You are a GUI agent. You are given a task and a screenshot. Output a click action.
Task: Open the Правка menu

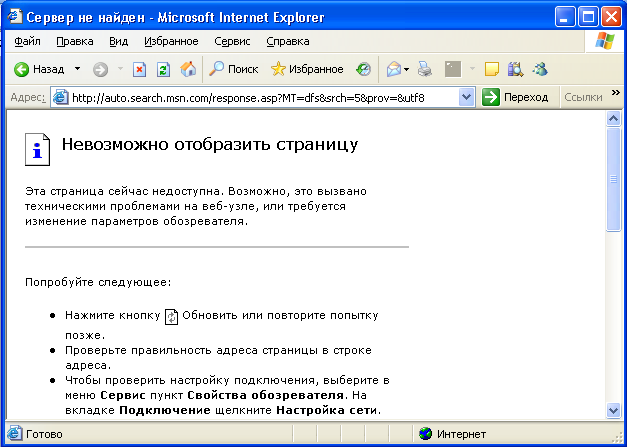[x=75, y=41]
